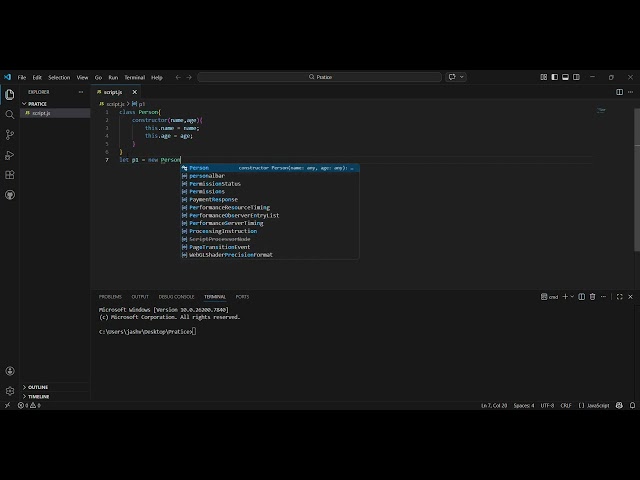640x480 pixels.
Task: Open the Search view icon
Action: point(10,115)
